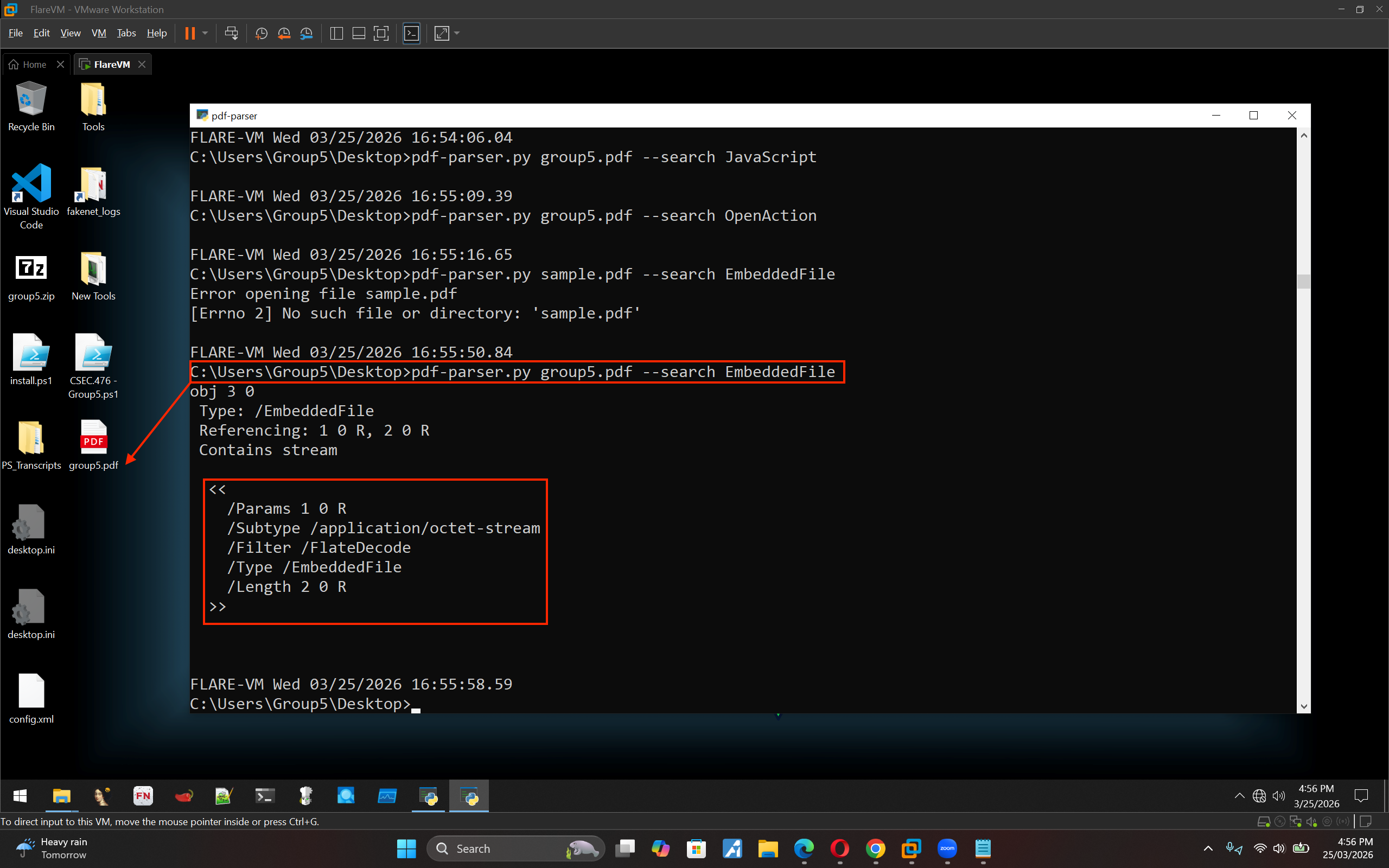The height and width of the screenshot is (868, 1389).
Task: Click the VM's Windows Start button
Action: pyautogui.click(x=20, y=796)
